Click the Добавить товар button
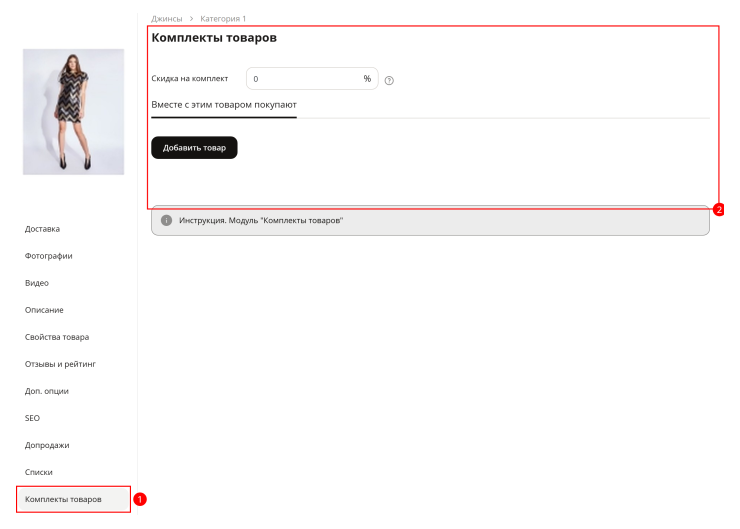The width and height of the screenshot is (740, 529). pos(194,148)
